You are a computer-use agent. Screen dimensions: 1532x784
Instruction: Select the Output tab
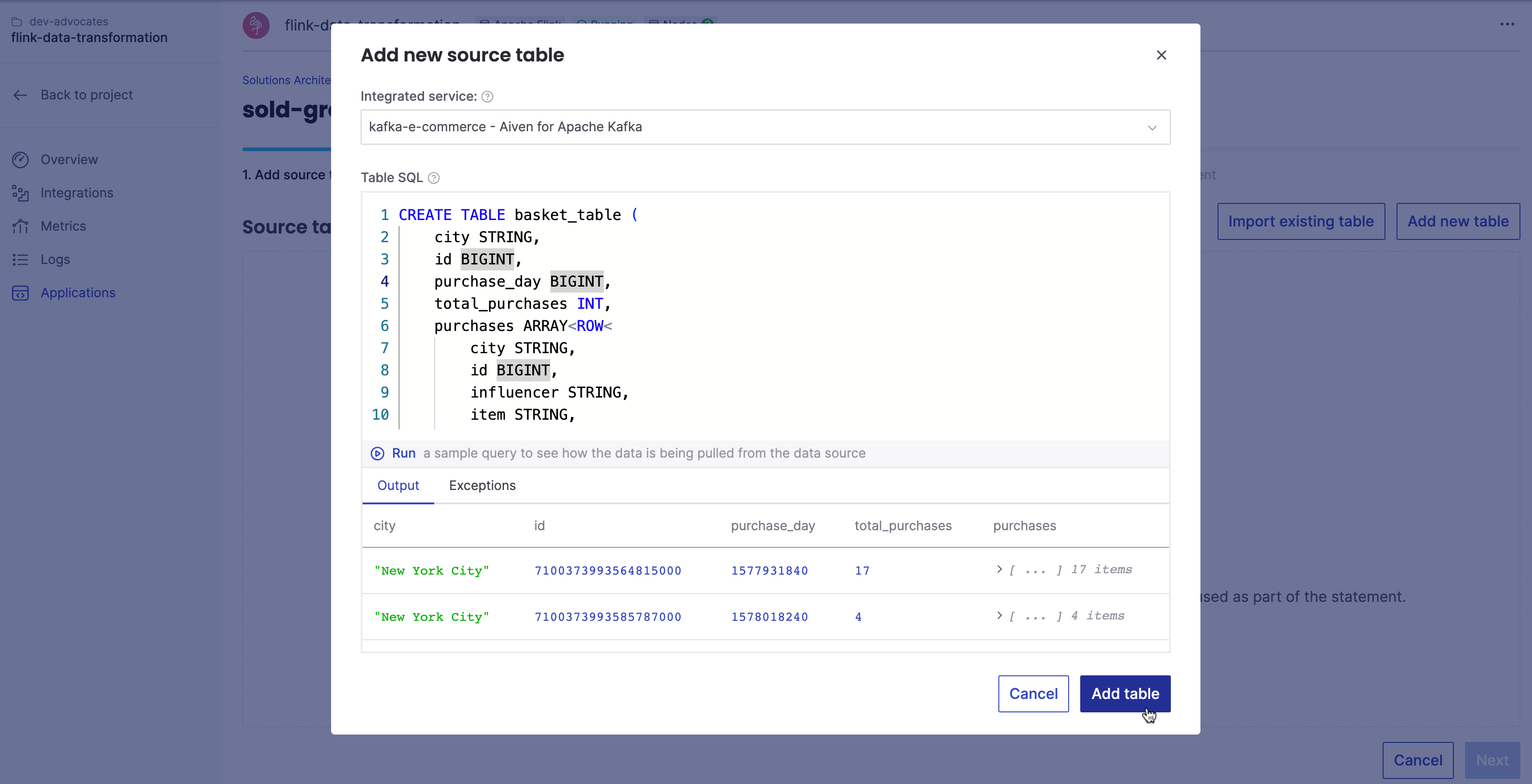coord(398,486)
